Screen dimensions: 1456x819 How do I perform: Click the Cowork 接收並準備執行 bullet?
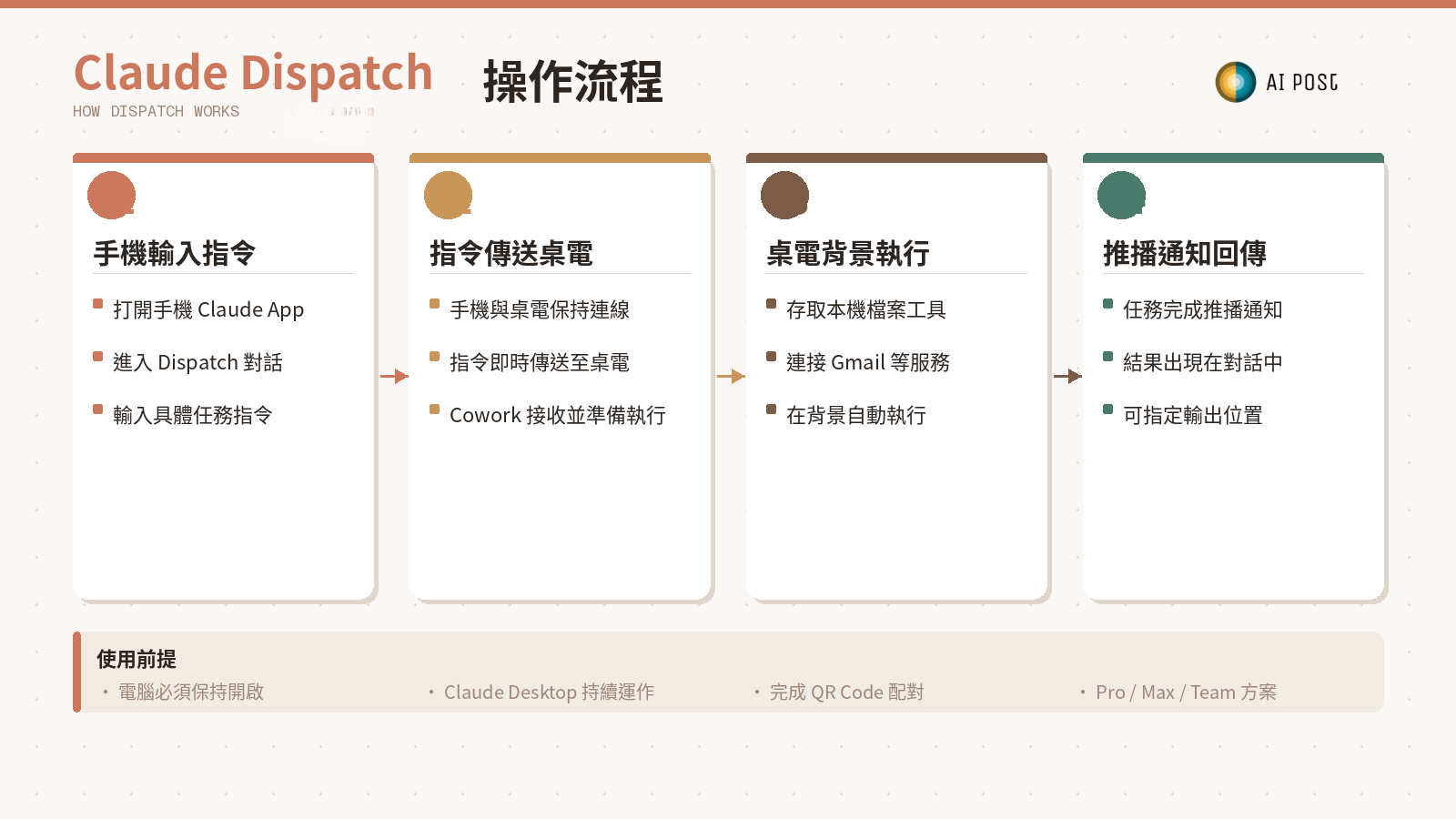tap(557, 416)
